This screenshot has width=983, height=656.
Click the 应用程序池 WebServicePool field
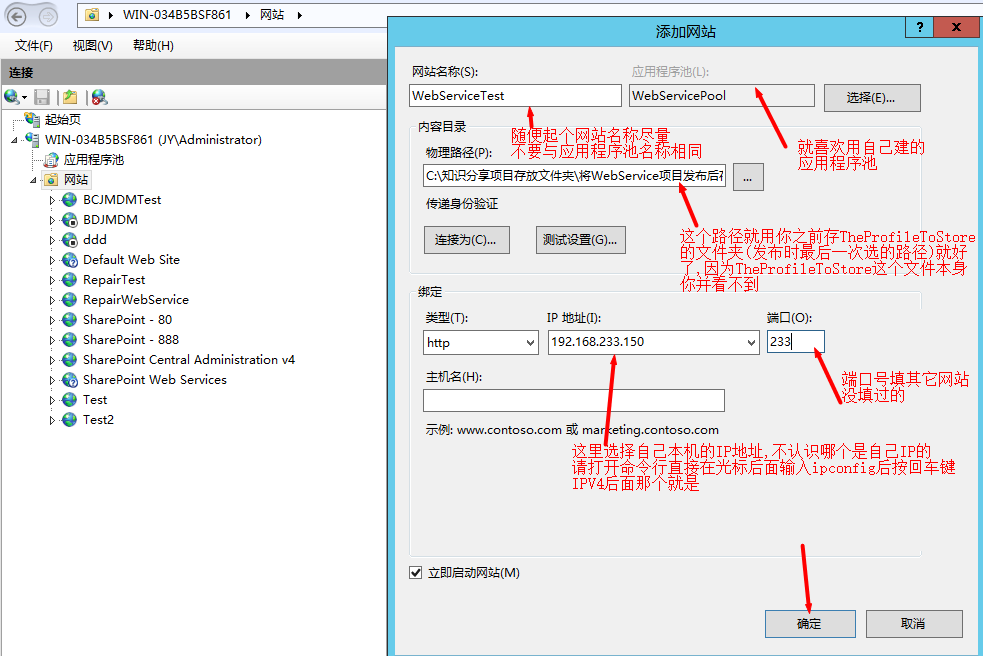(722, 96)
